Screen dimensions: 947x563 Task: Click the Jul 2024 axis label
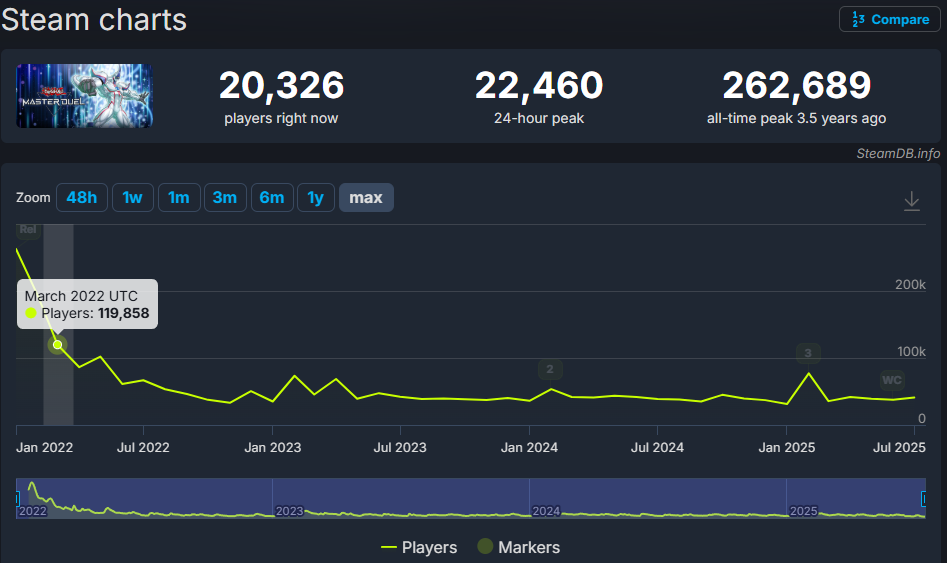coord(657,448)
